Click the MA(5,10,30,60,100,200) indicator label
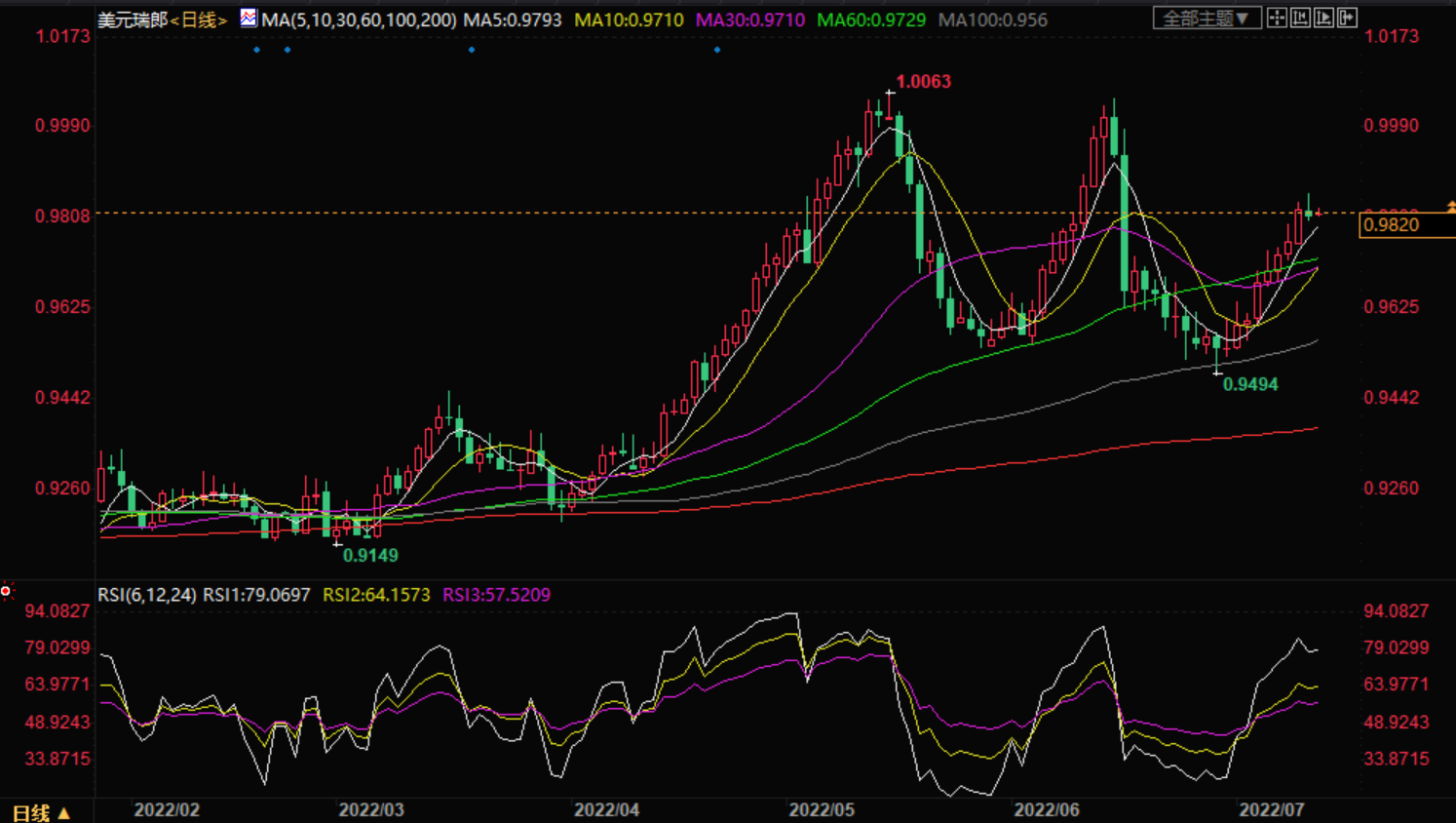The image size is (1456, 823). pyautogui.click(x=359, y=20)
